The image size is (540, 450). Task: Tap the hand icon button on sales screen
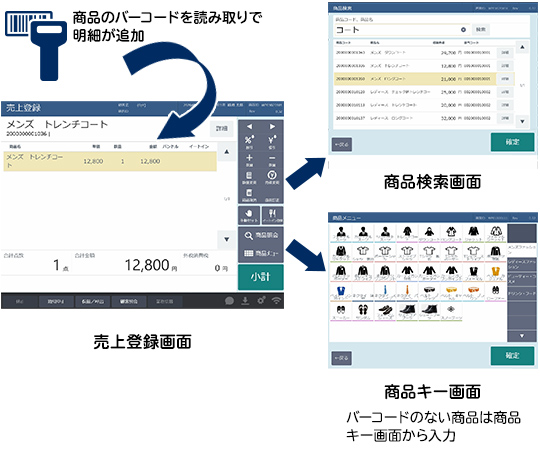[x=249, y=215]
